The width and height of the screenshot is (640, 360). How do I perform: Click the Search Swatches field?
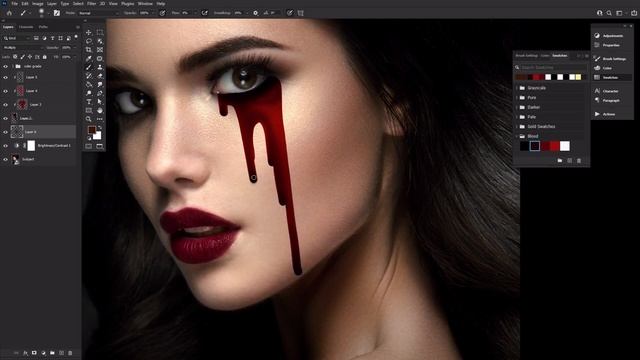[x=551, y=67]
